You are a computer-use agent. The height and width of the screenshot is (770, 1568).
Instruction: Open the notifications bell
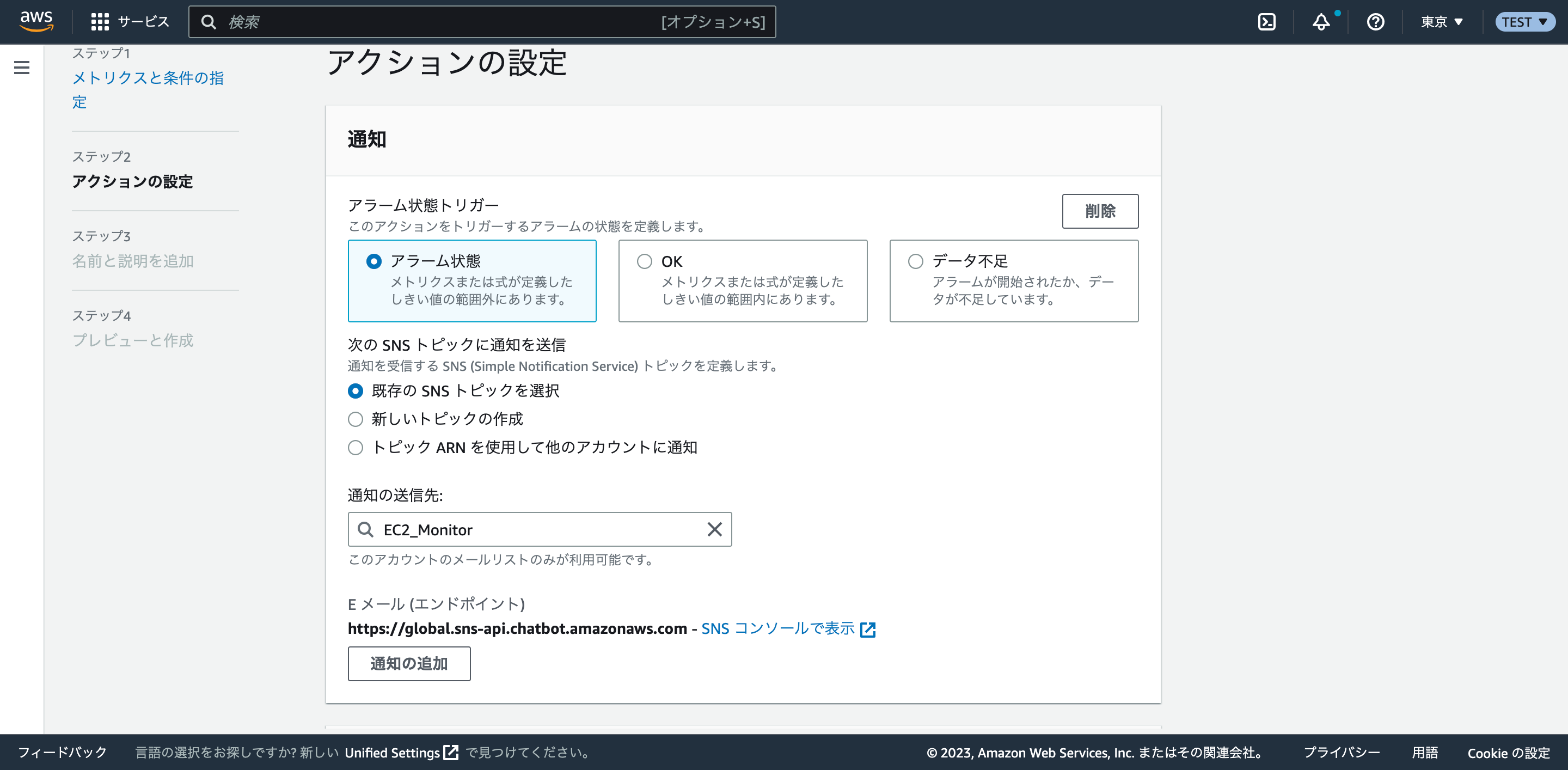1321,21
